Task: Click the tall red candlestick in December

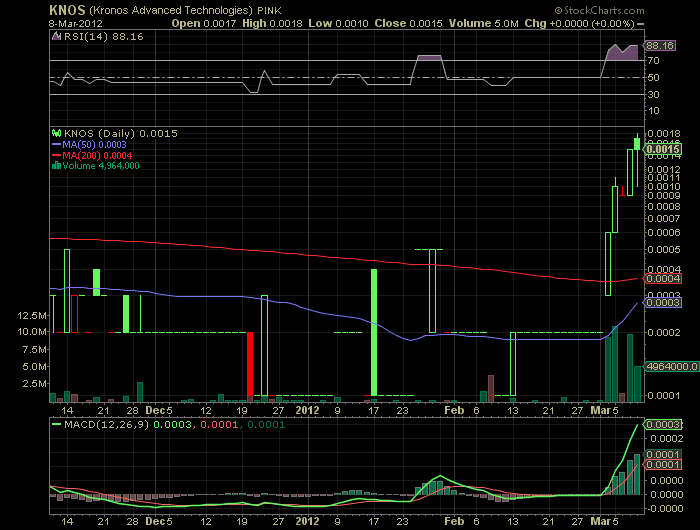Action: tap(250, 364)
